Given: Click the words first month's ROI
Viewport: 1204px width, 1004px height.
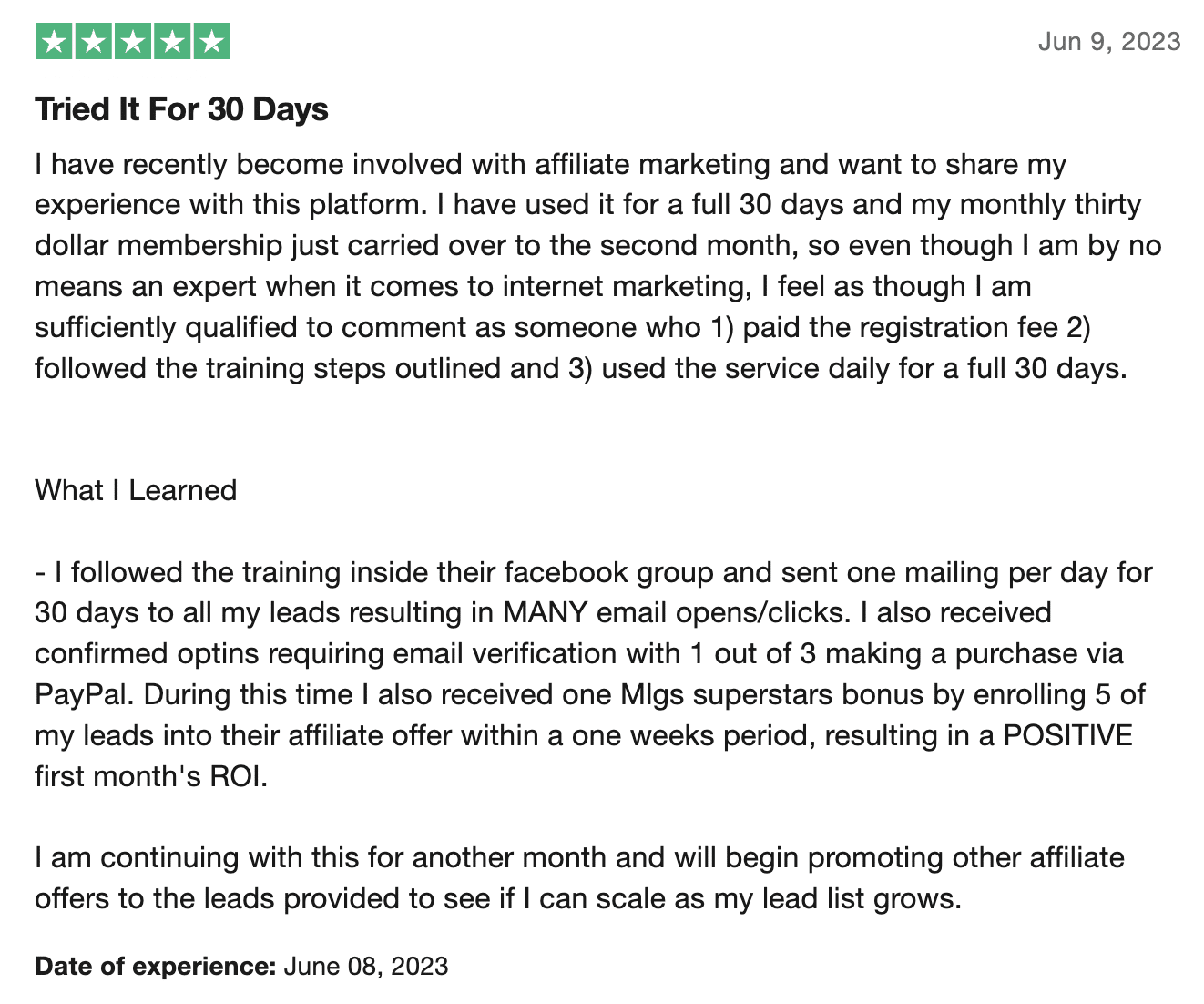Looking at the screenshot, I should point(151,776).
